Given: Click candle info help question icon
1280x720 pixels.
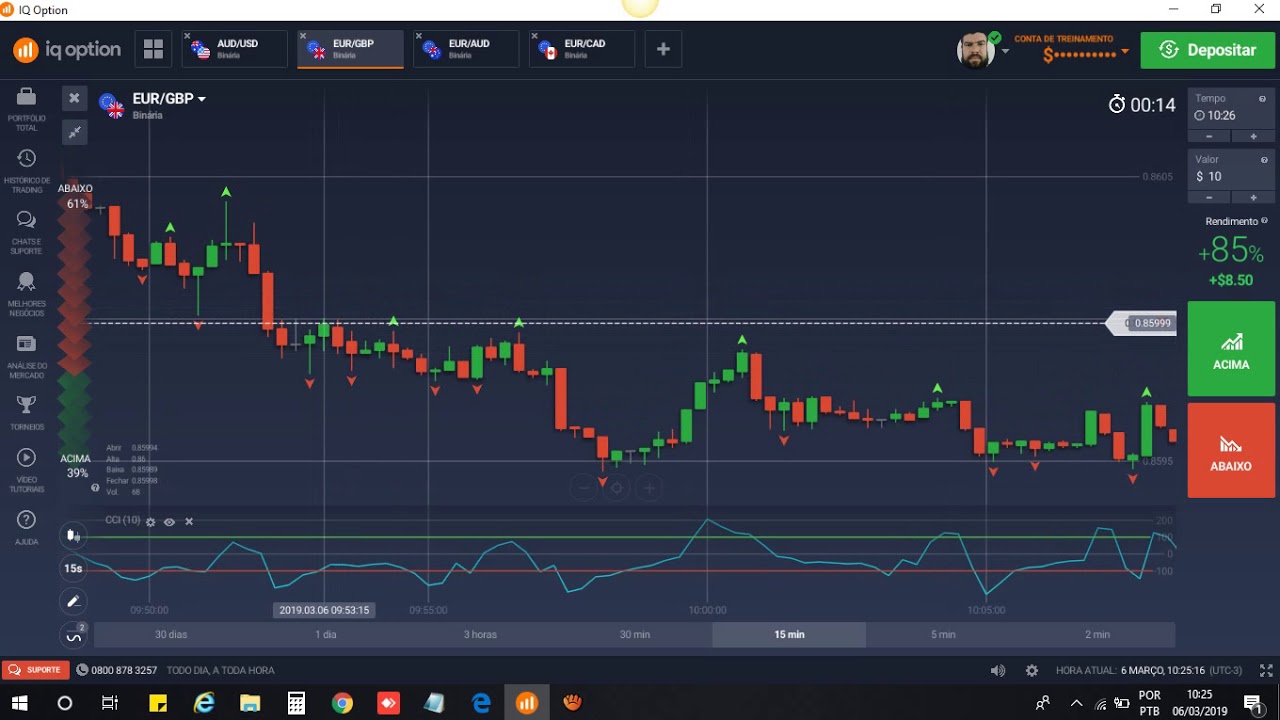Looking at the screenshot, I should (96, 488).
